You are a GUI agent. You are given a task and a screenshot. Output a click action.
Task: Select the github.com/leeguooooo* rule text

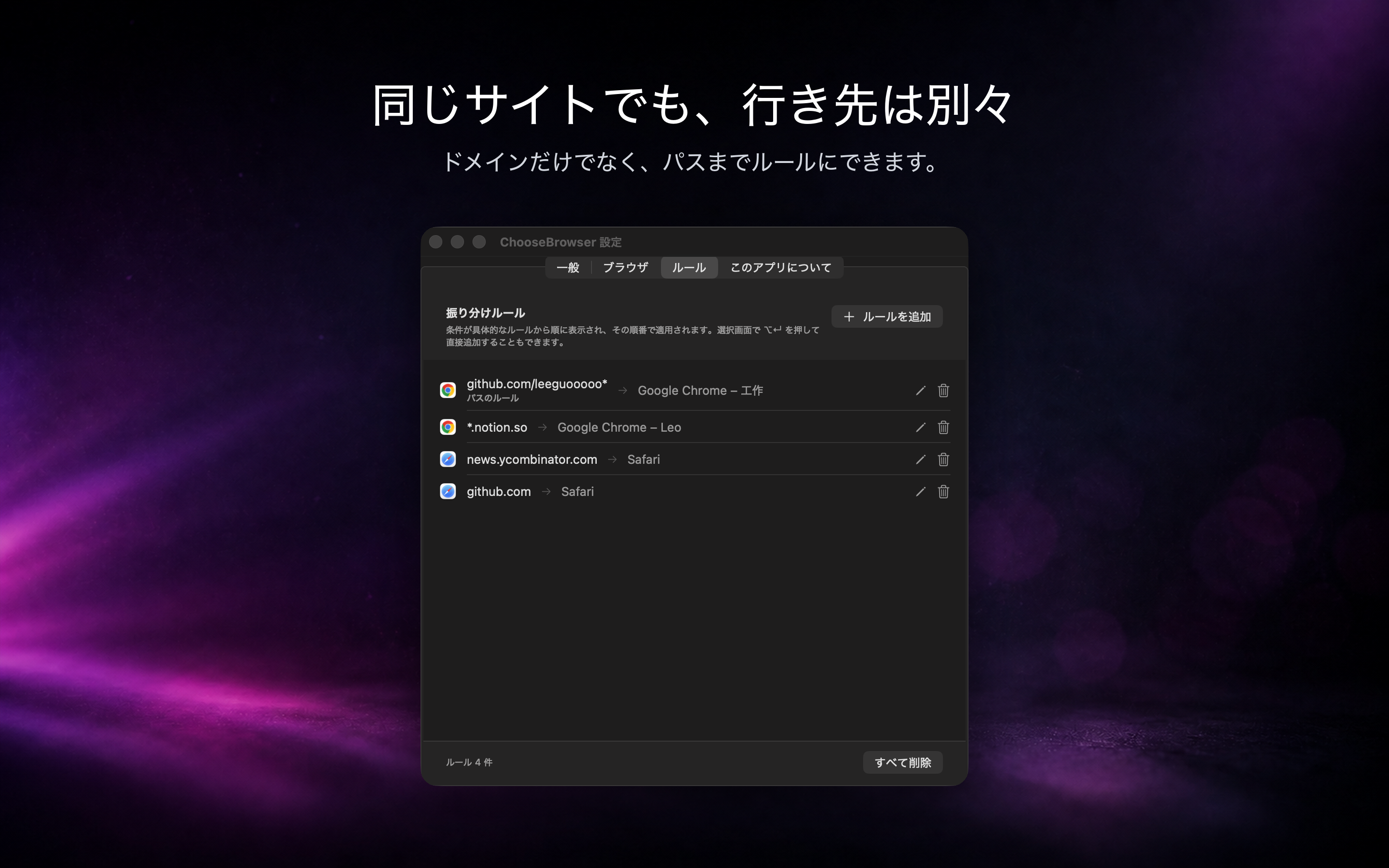click(537, 384)
